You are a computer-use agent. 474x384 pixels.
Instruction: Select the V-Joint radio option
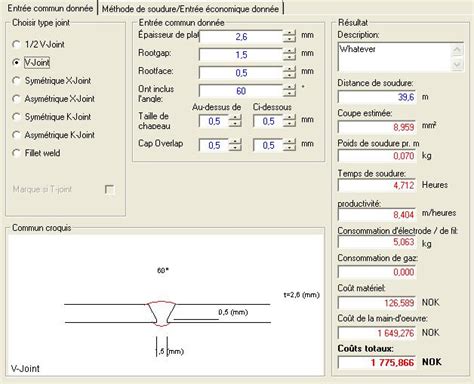(31, 62)
